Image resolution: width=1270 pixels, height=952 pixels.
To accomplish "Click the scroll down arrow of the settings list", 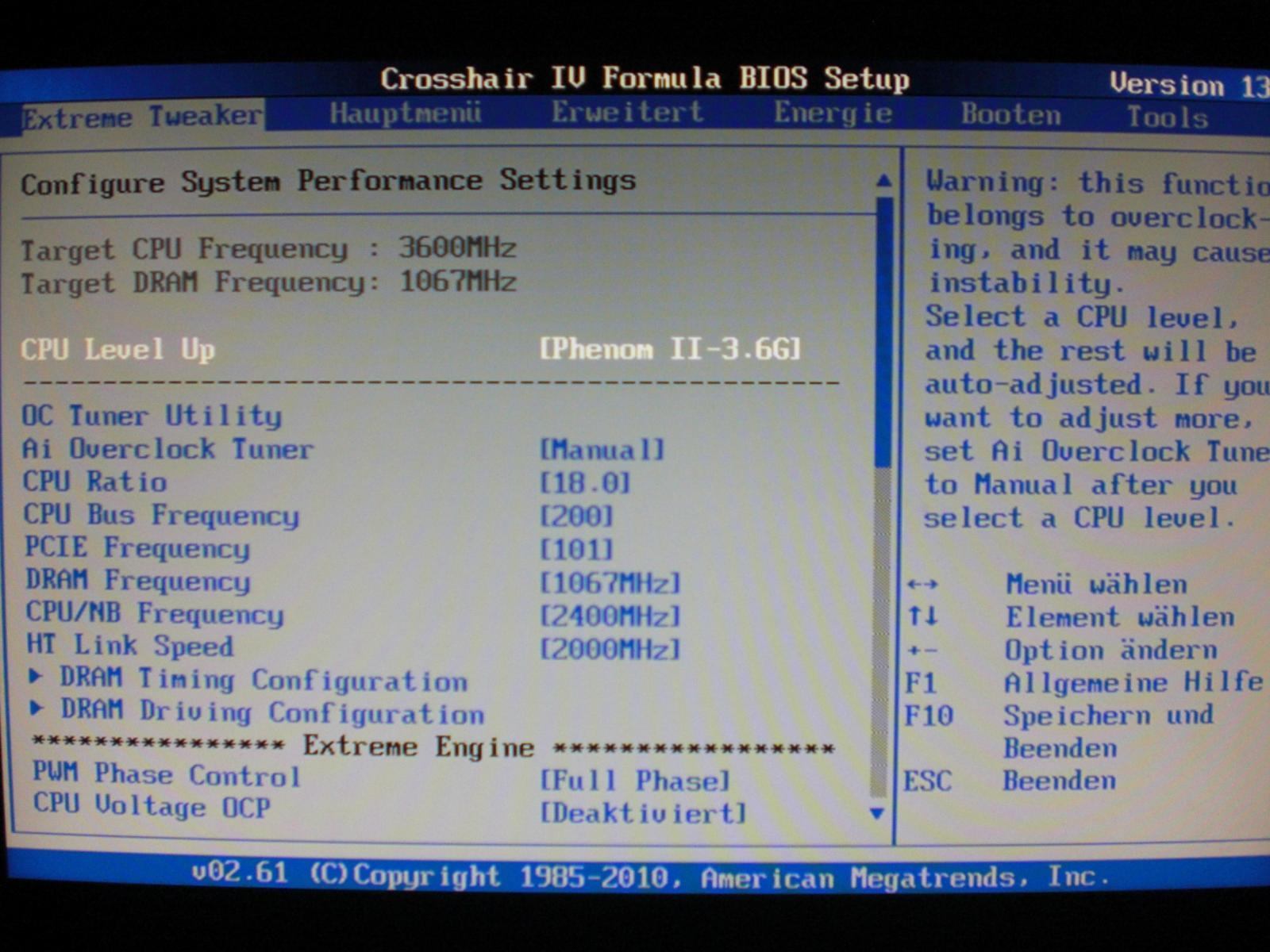I will [x=877, y=812].
